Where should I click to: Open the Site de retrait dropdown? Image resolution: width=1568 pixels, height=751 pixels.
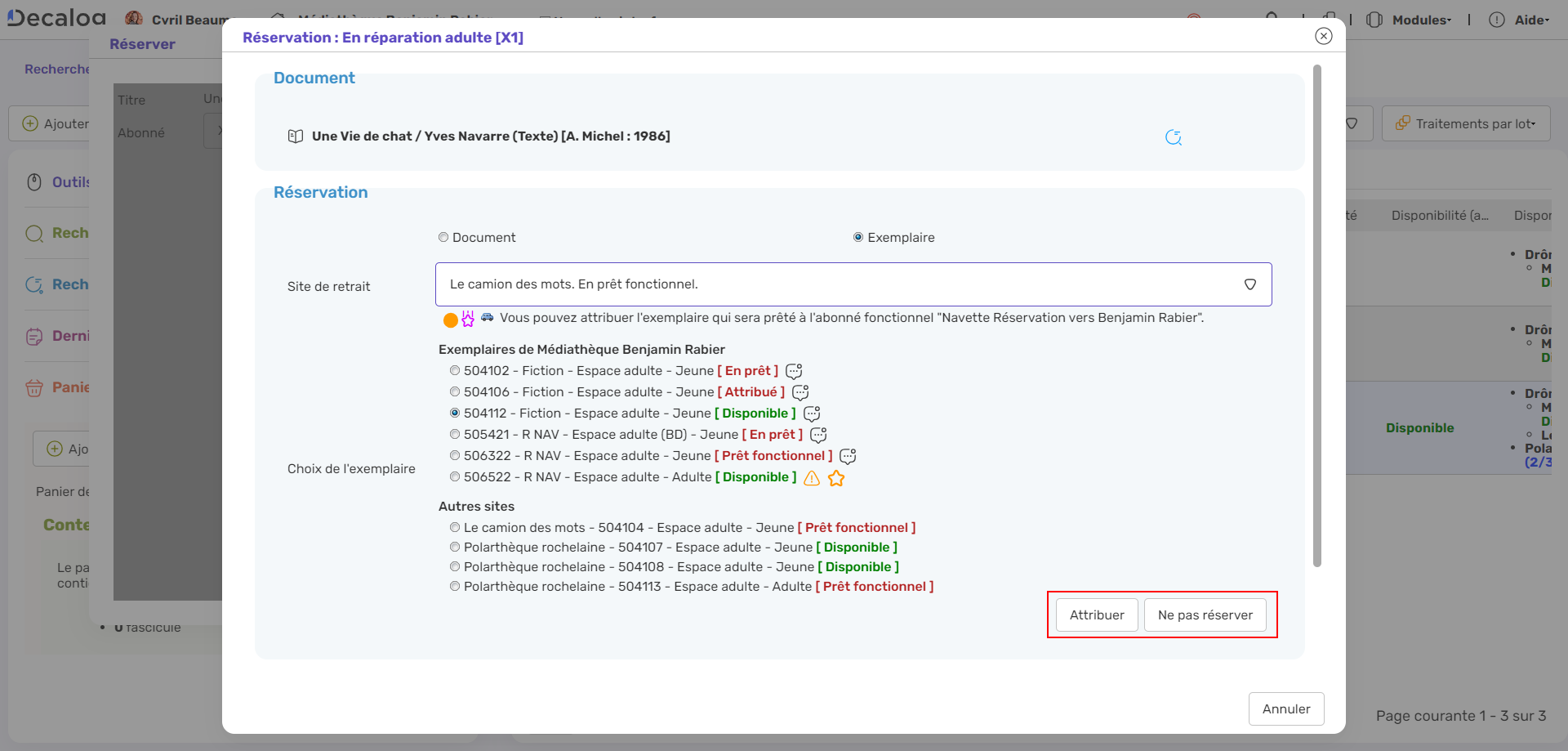[x=853, y=284]
